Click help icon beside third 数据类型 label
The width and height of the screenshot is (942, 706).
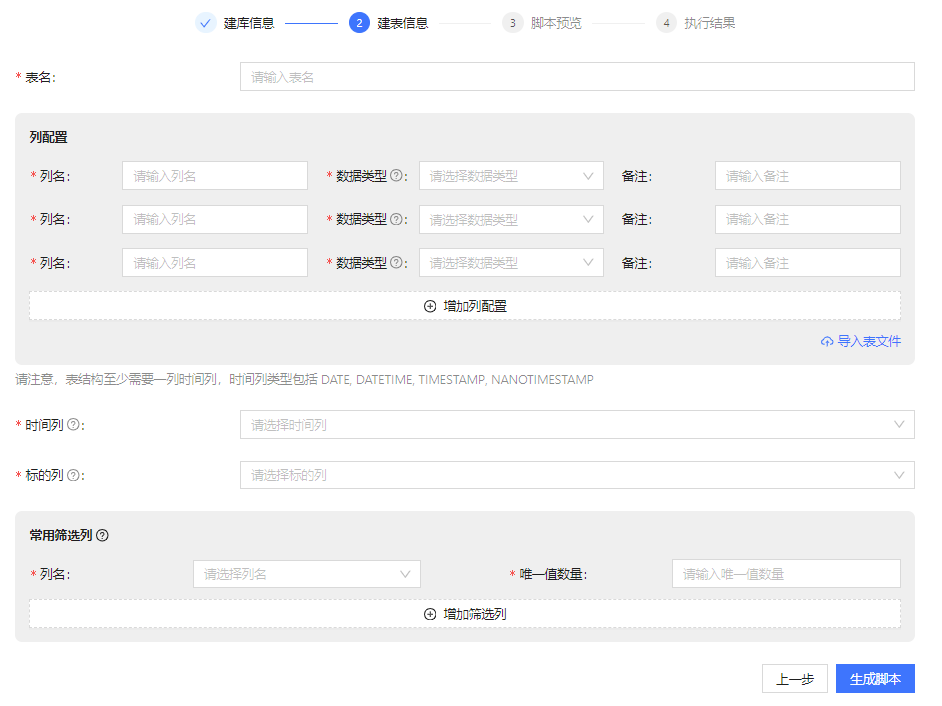(396, 263)
